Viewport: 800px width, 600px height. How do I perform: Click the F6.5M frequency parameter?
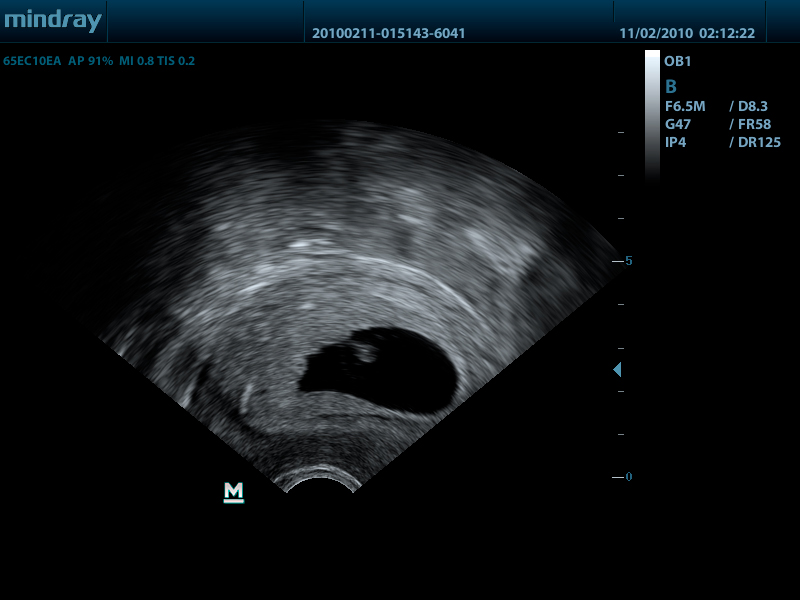(x=685, y=106)
